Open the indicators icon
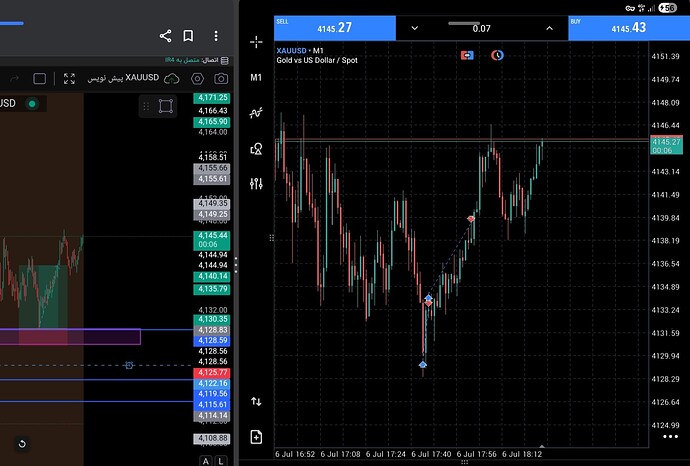 coord(256,113)
